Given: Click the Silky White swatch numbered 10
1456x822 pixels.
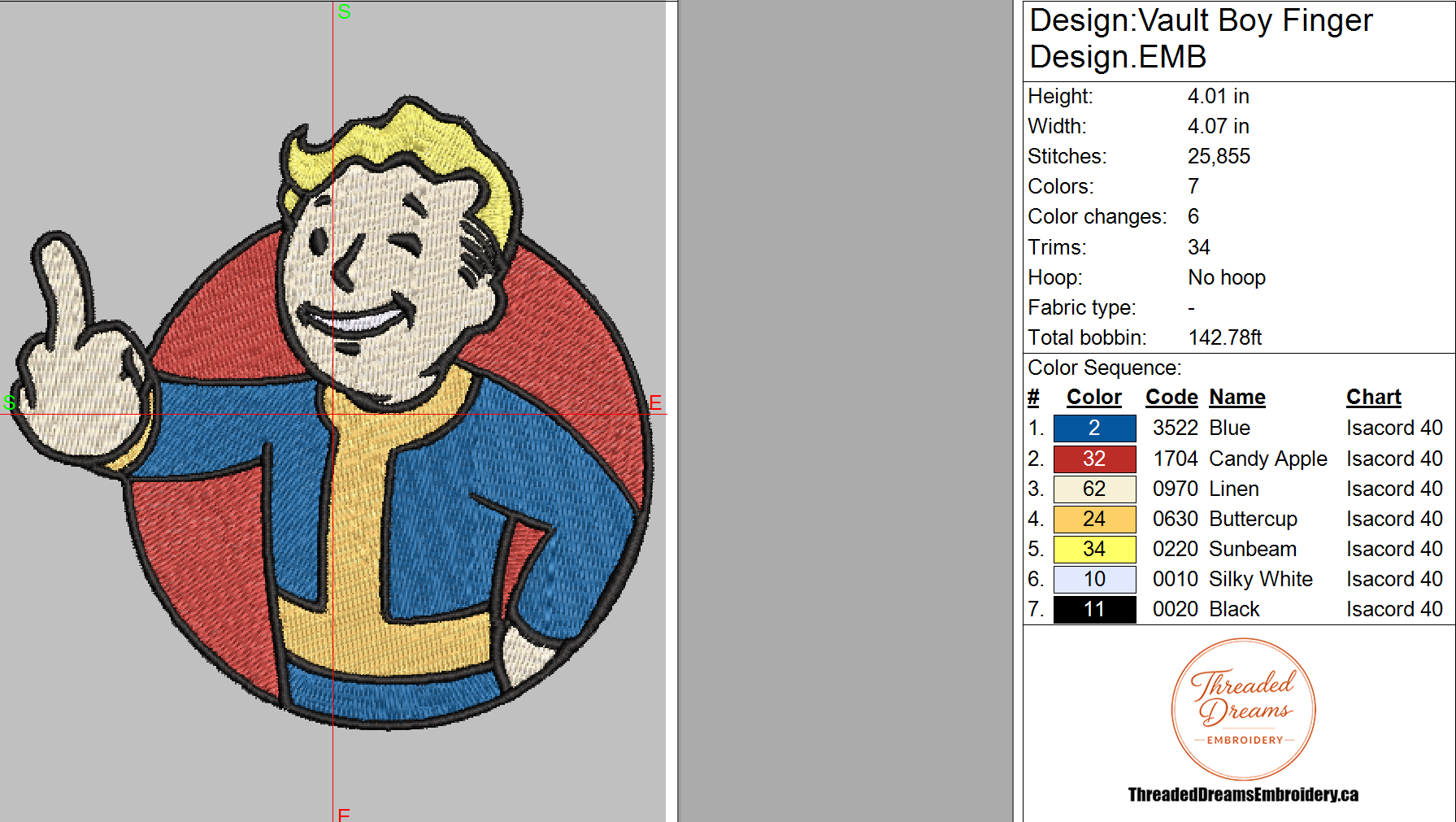Looking at the screenshot, I should coord(1094,579).
